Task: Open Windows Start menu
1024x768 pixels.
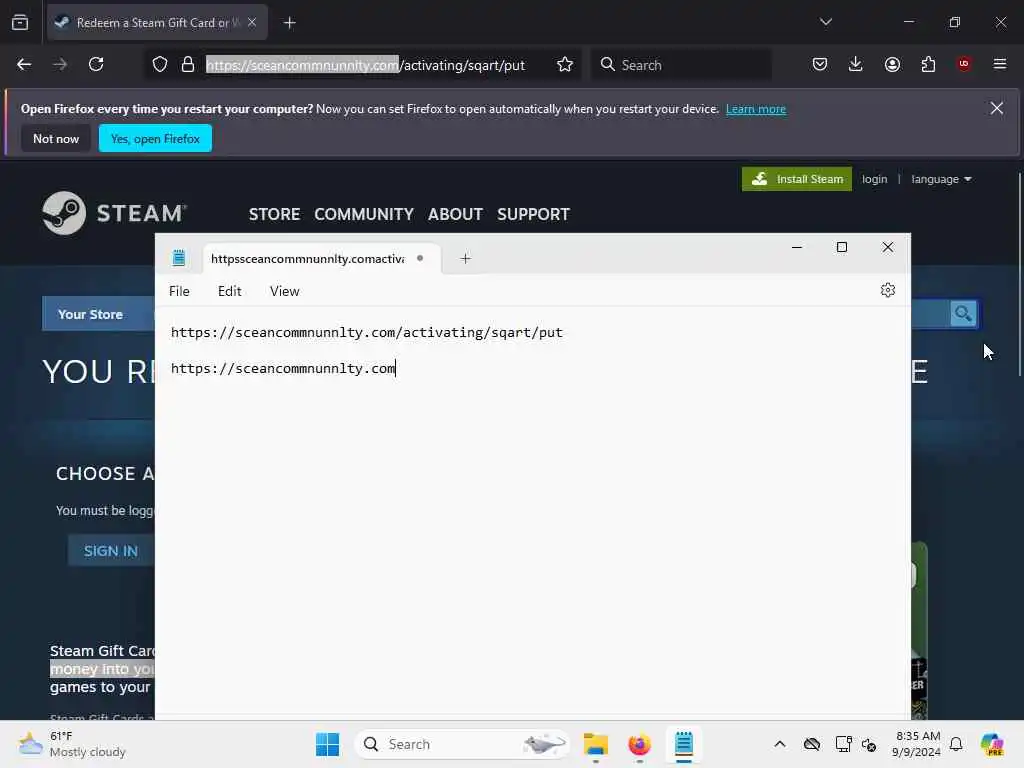Action: click(x=327, y=744)
